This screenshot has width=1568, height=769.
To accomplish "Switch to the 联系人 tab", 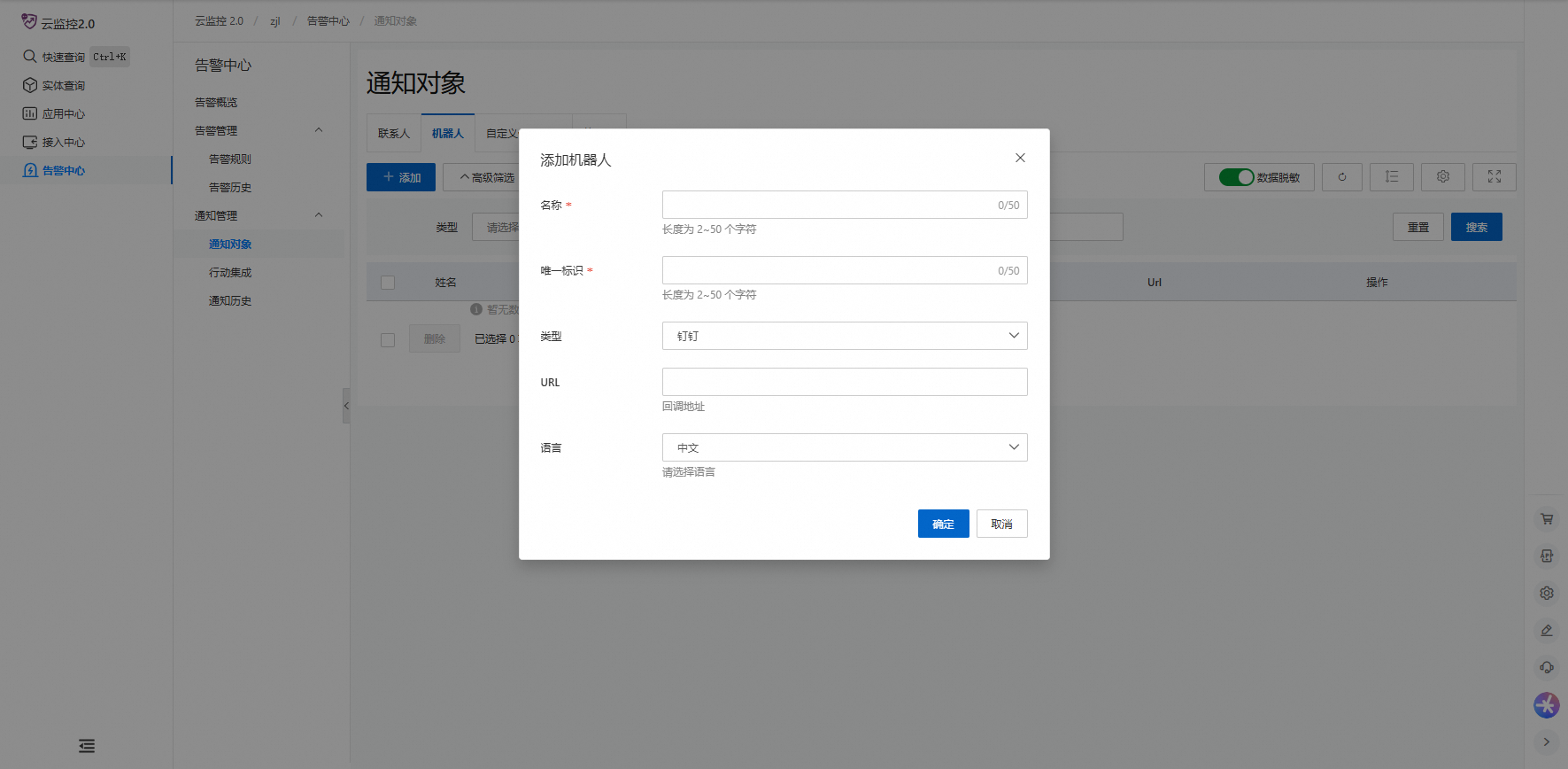I will (394, 134).
